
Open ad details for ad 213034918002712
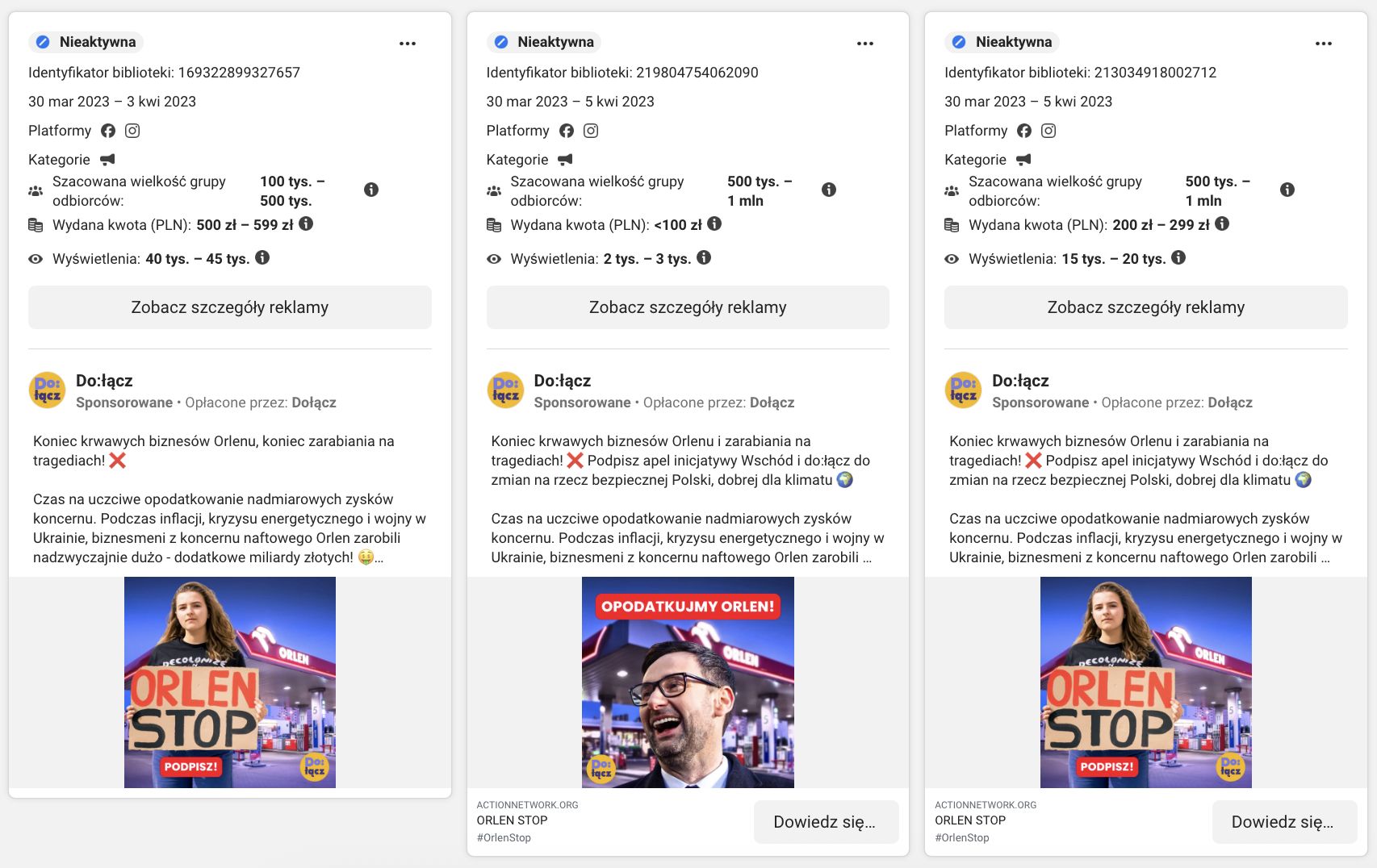[1146, 307]
